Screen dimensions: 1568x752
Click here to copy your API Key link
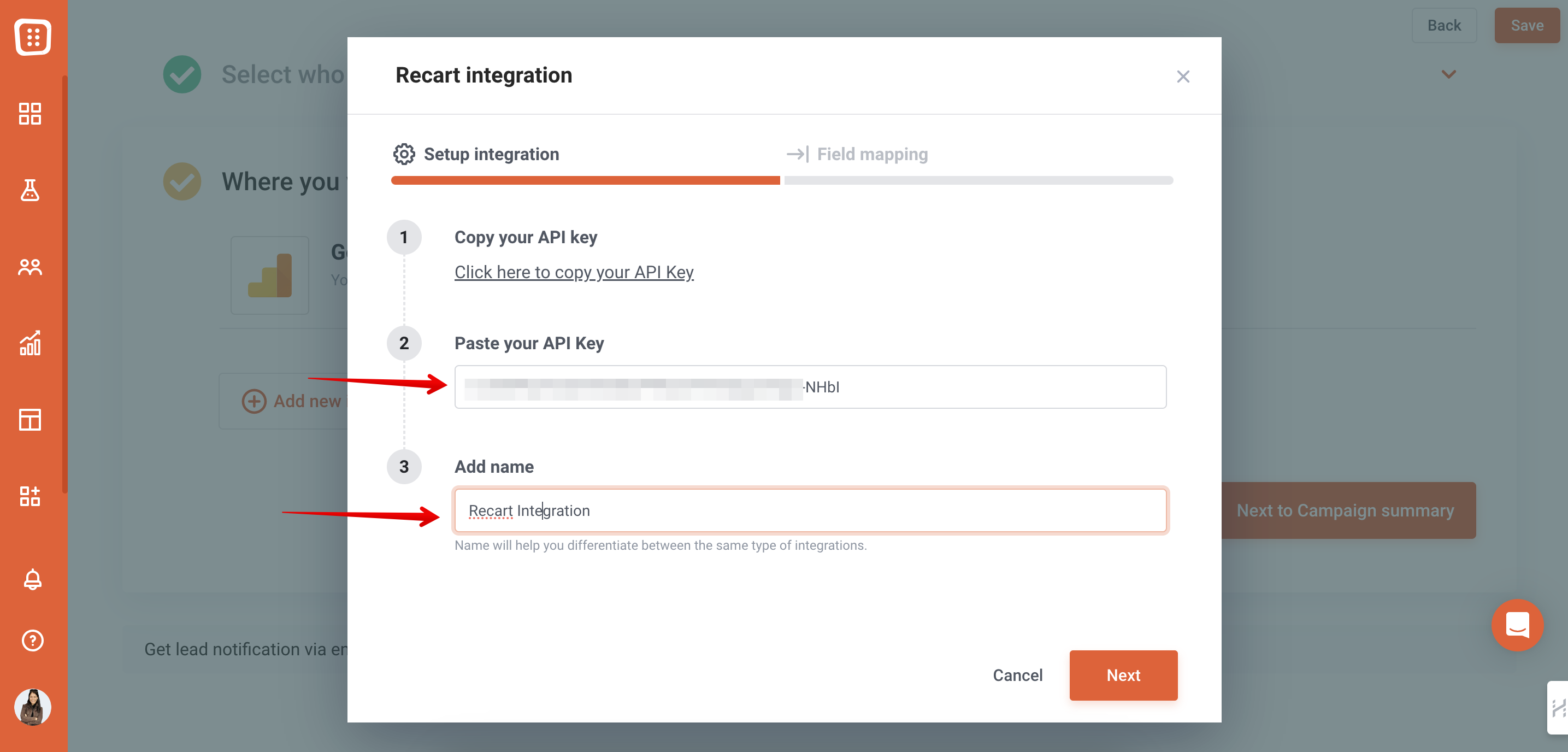click(x=574, y=272)
